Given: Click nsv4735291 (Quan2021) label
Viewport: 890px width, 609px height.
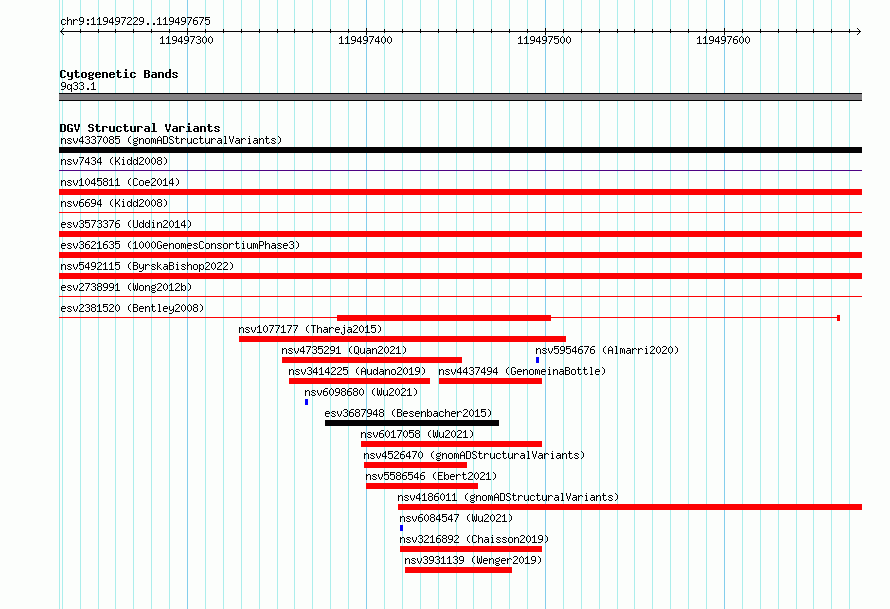Looking at the screenshot, I should pyautogui.click(x=345, y=350).
